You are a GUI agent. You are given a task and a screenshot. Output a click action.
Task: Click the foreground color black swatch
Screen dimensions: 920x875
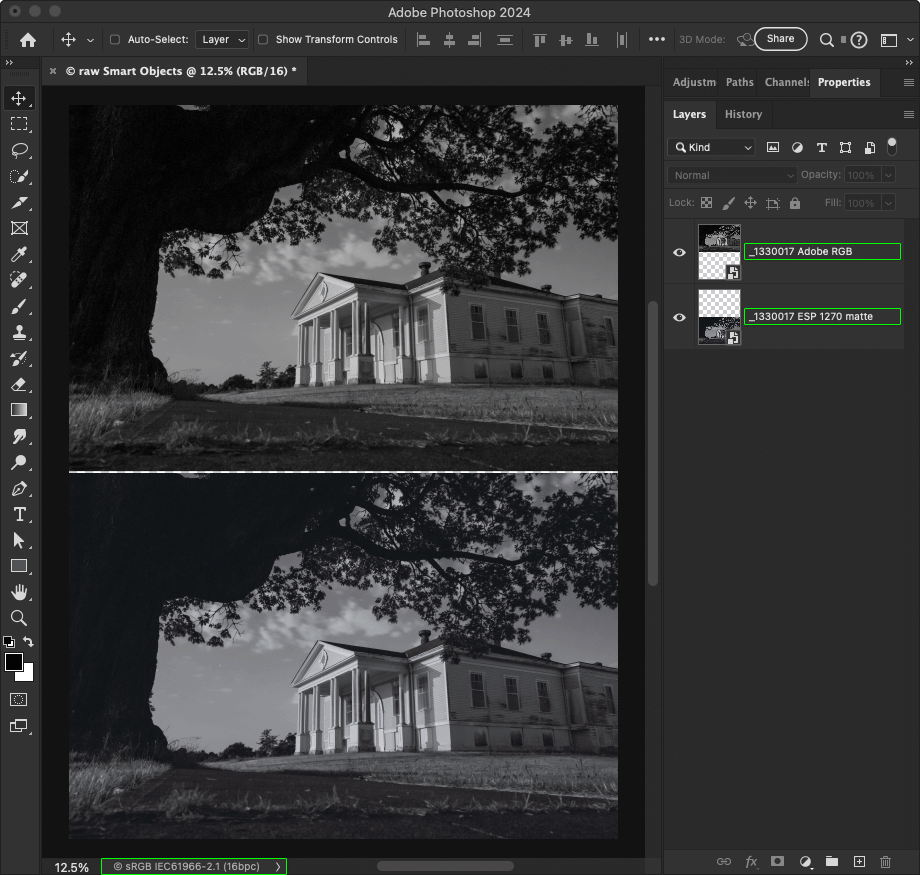point(13,661)
